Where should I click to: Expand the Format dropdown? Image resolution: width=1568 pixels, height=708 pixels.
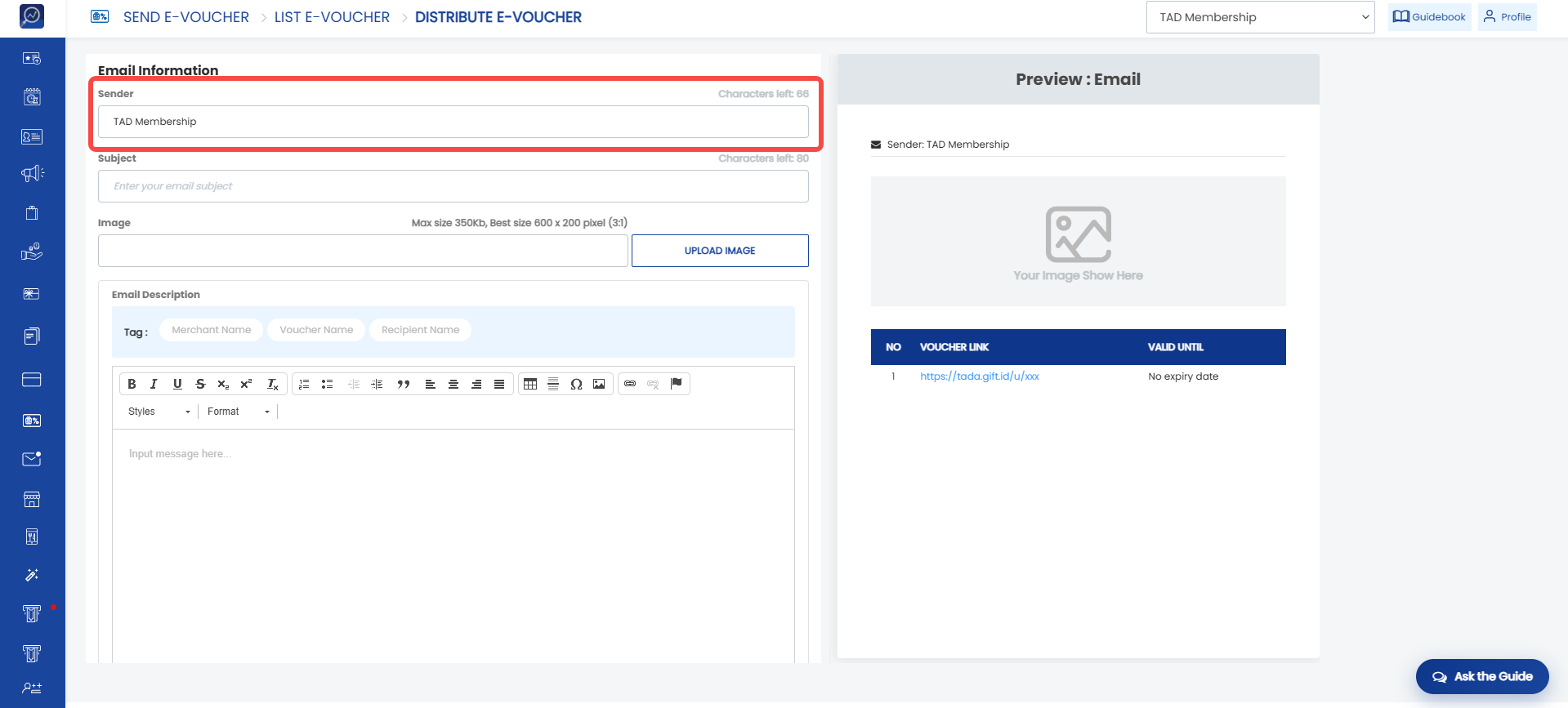(238, 412)
